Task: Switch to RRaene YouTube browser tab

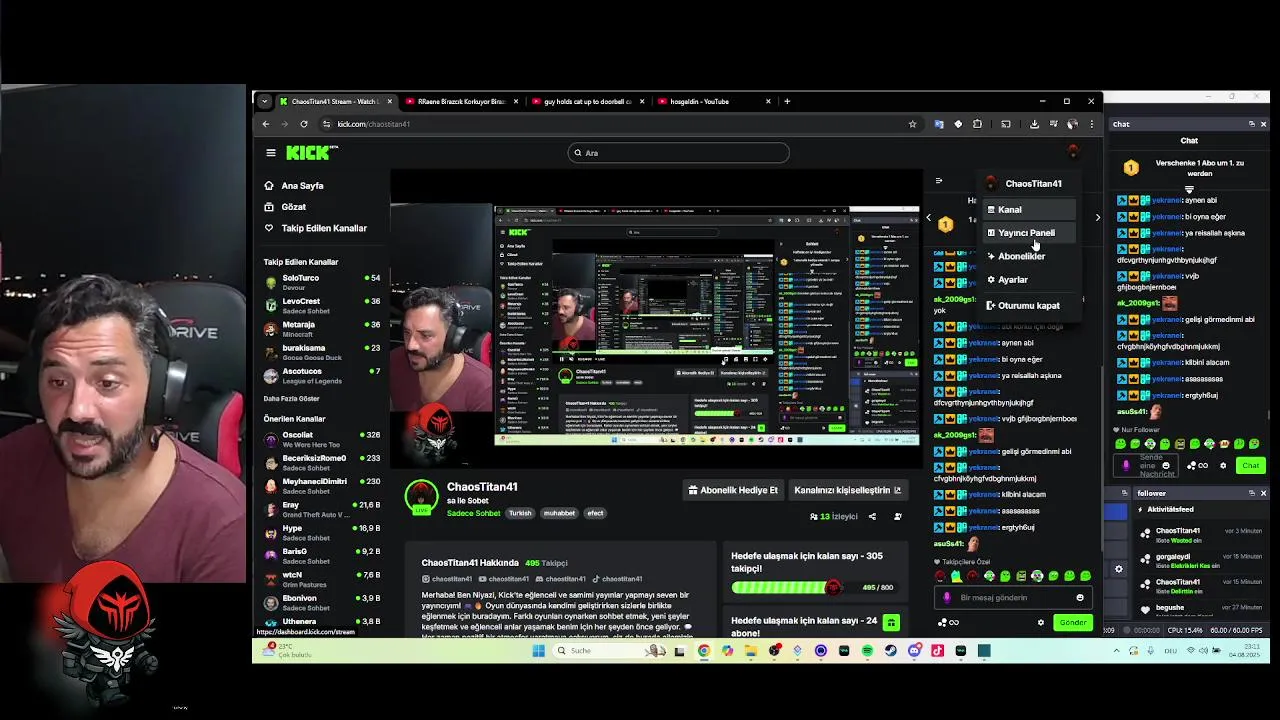Action: [x=462, y=101]
